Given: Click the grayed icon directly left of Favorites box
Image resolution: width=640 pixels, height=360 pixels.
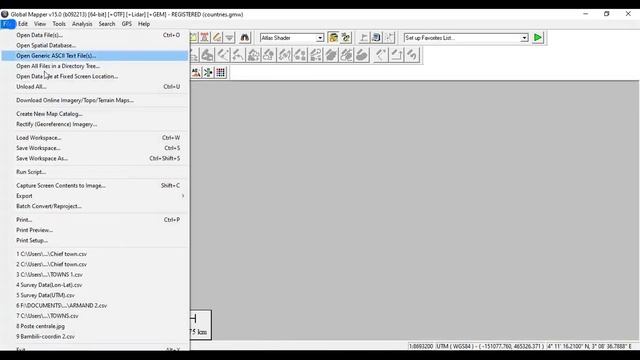Looking at the screenshot, I should click(389, 38).
